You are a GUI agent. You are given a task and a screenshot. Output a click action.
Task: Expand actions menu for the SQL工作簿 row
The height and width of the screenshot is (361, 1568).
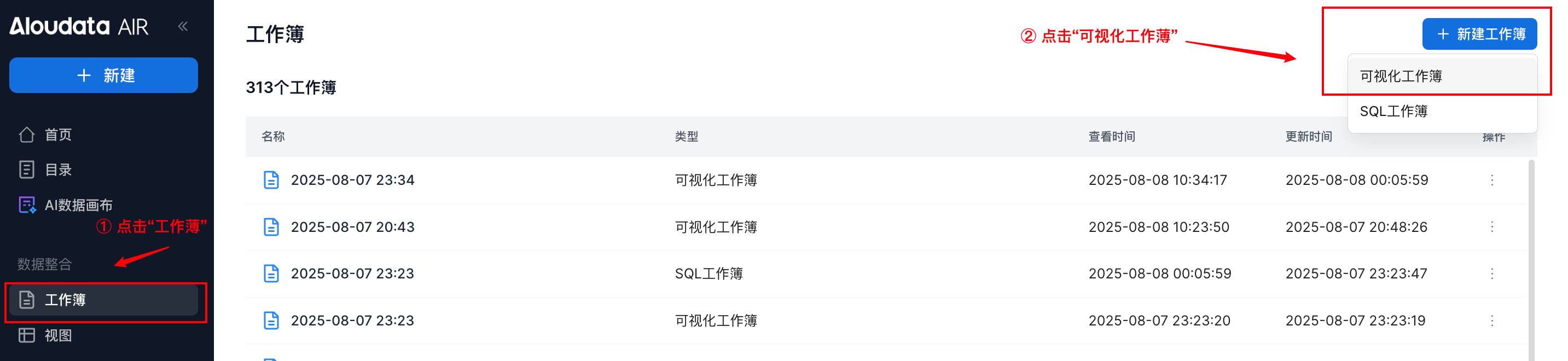[x=1492, y=274]
